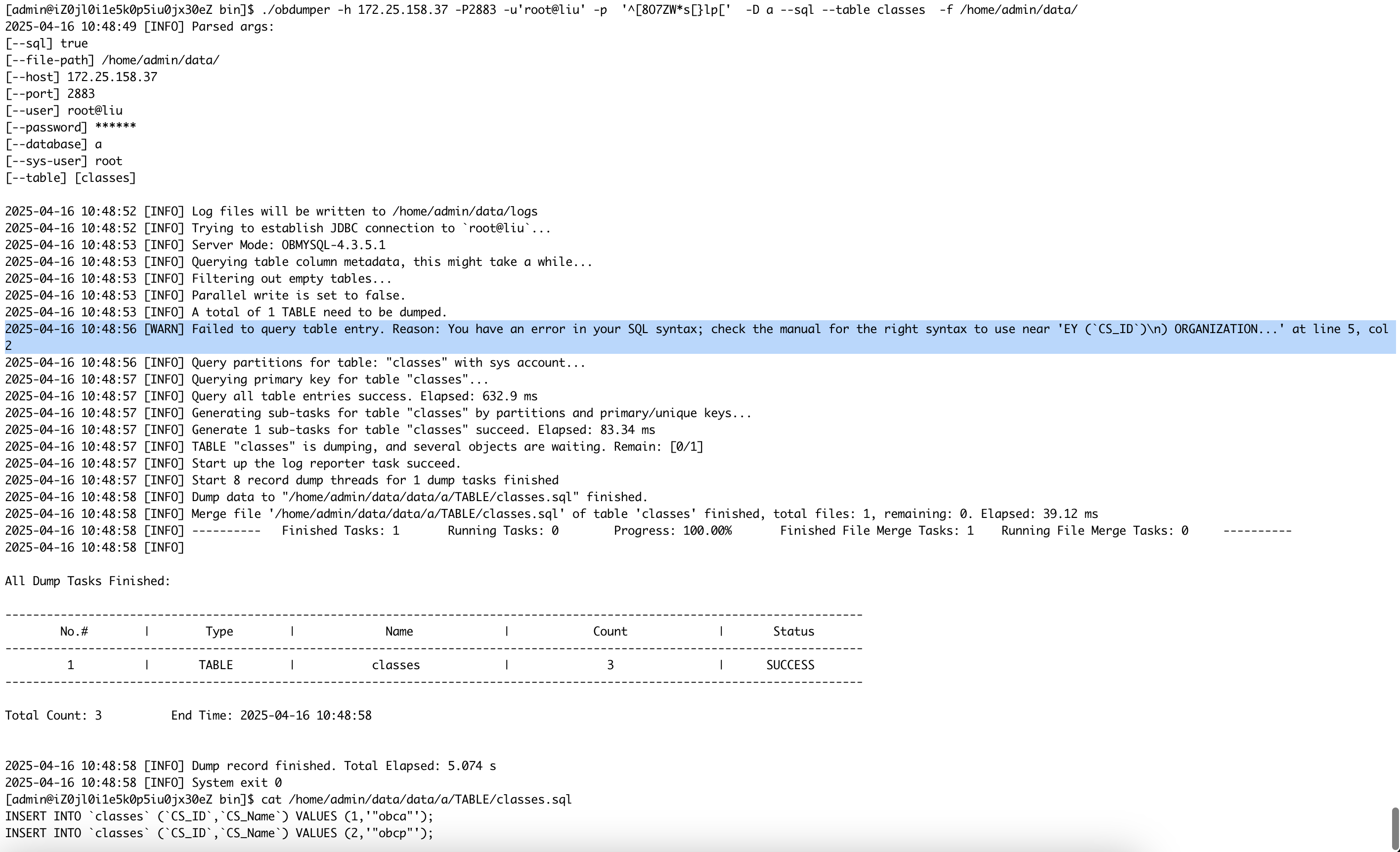Click 'Finished Tasks: 1' text
Image resolution: width=1400 pixels, height=852 pixels.
(341, 530)
